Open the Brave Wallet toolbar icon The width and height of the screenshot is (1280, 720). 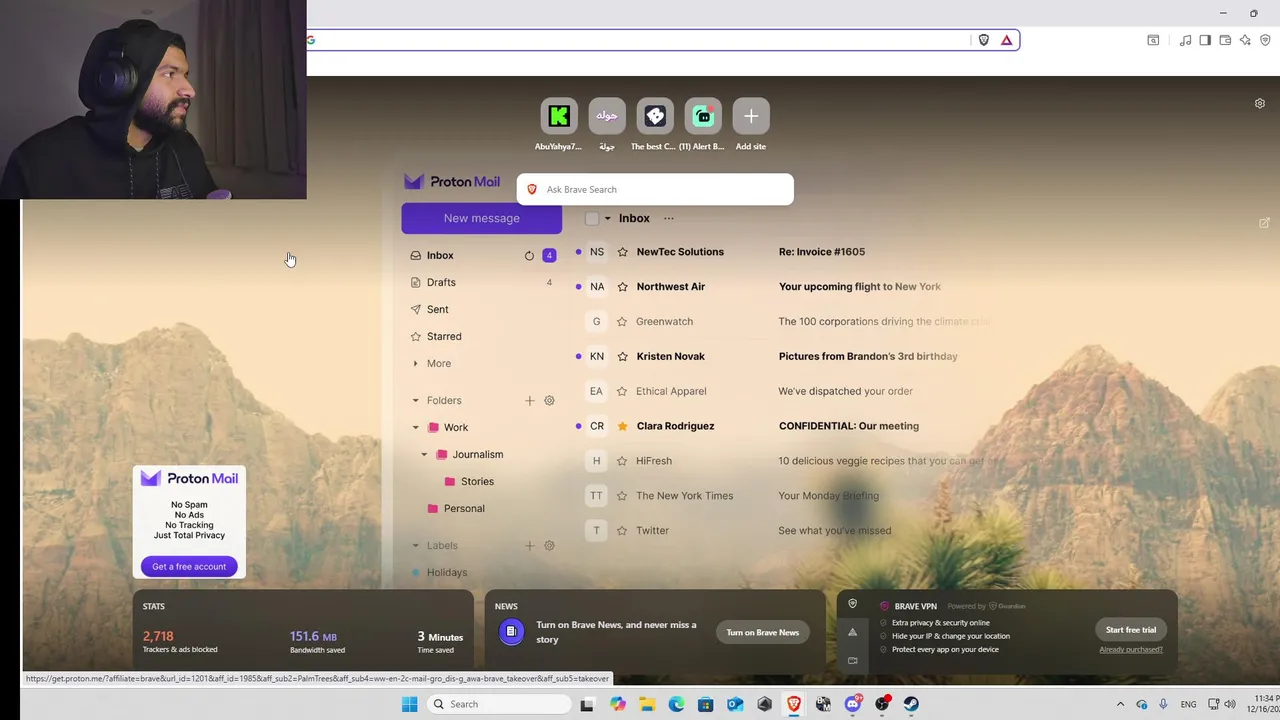pos(1225,40)
